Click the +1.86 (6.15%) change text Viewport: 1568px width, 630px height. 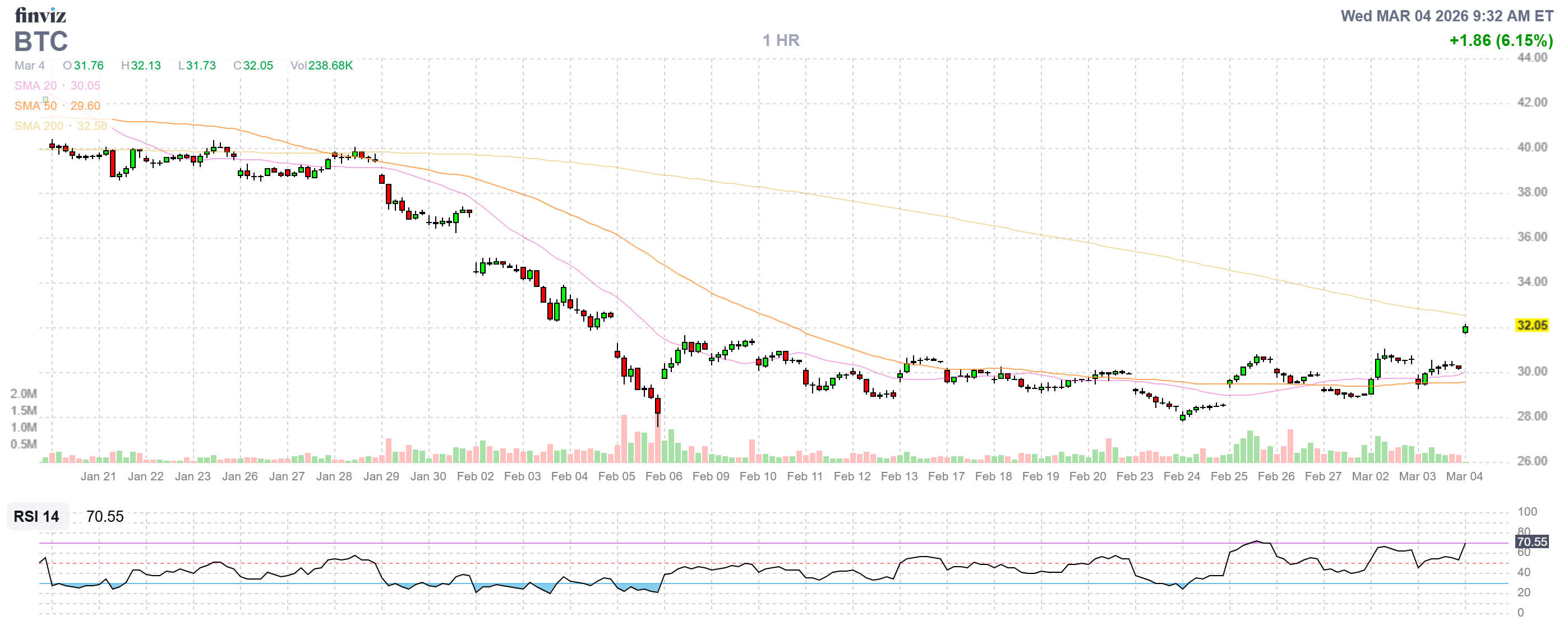(x=1501, y=40)
